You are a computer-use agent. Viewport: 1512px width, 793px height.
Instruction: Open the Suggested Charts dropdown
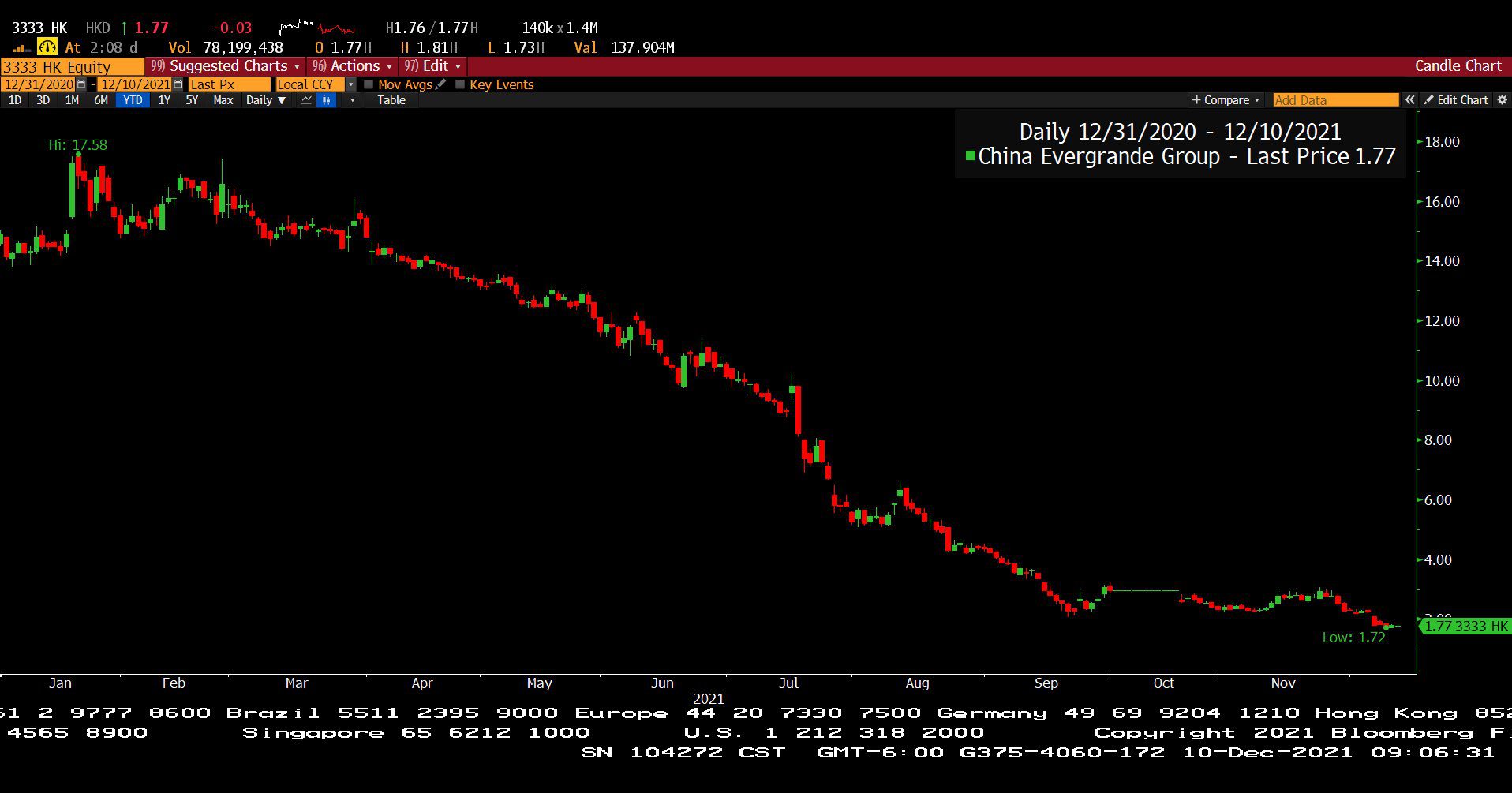click(226, 66)
